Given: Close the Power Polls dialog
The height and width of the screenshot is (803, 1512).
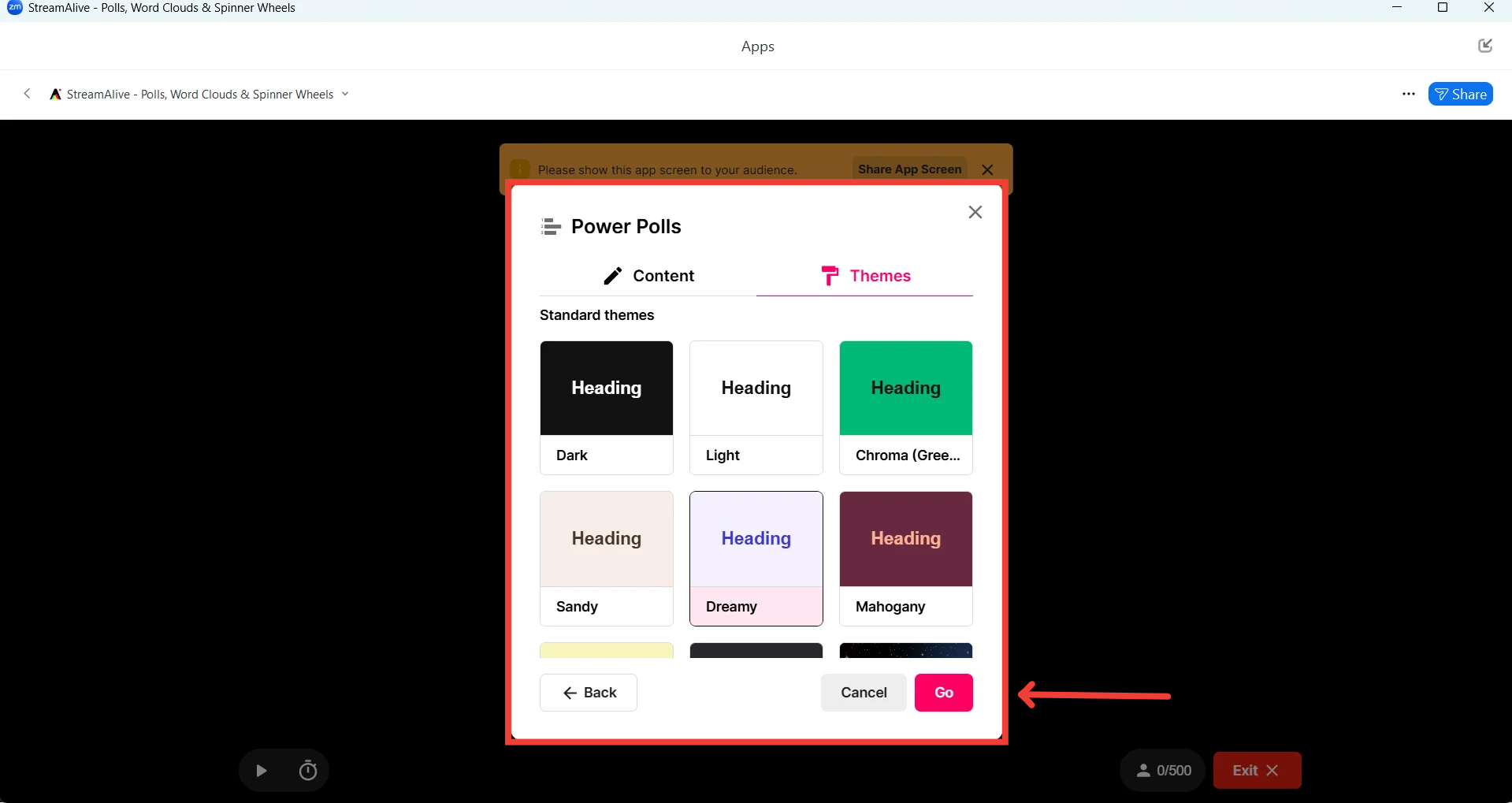Looking at the screenshot, I should (x=975, y=212).
